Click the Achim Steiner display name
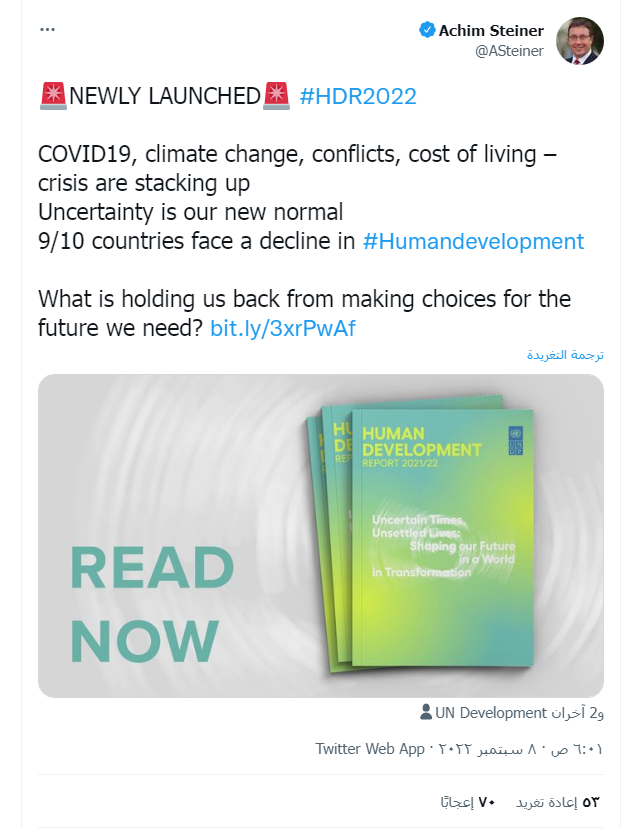The height and width of the screenshot is (828, 635). (x=491, y=30)
